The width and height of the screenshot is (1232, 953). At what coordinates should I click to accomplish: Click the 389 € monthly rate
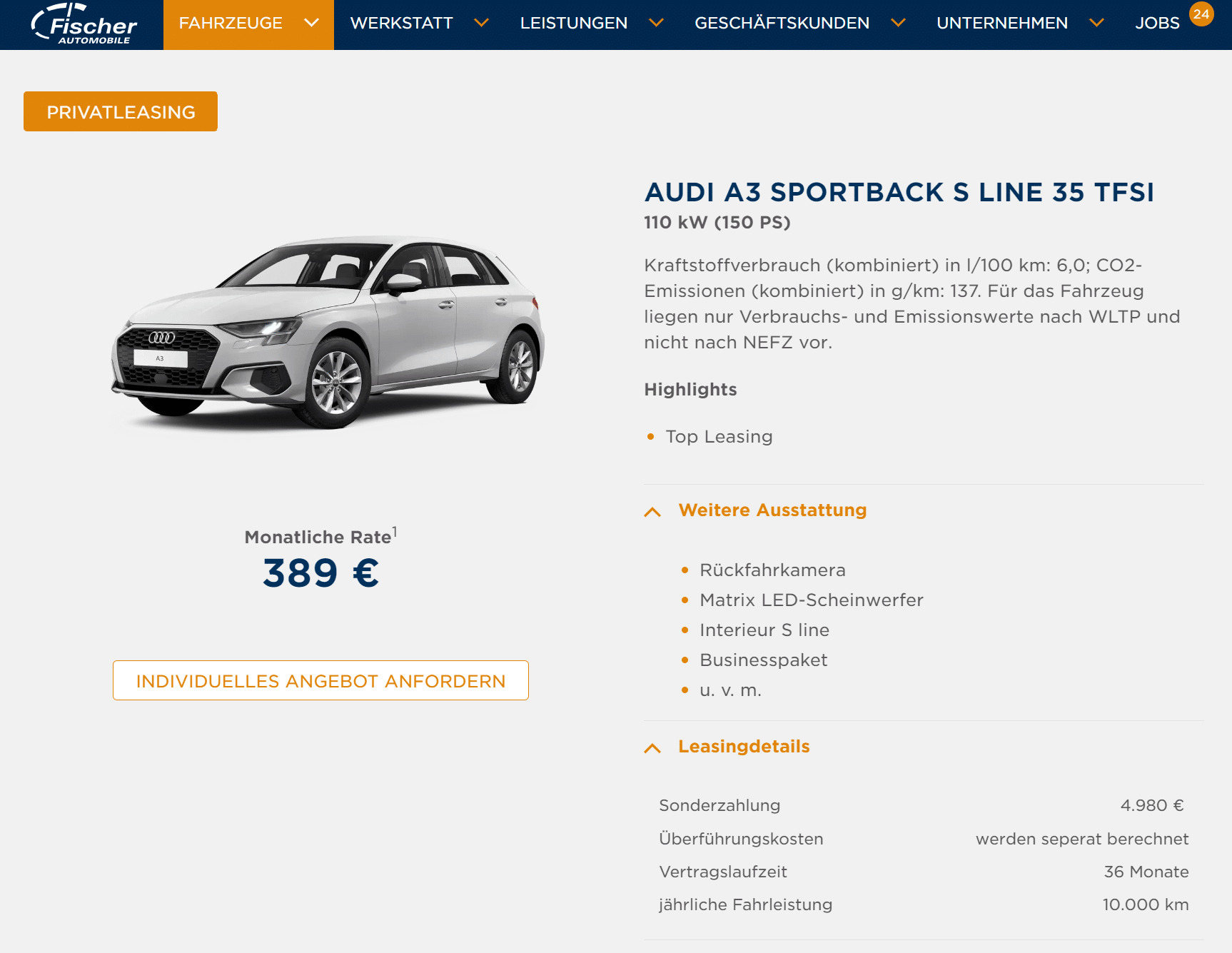click(320, 573)
